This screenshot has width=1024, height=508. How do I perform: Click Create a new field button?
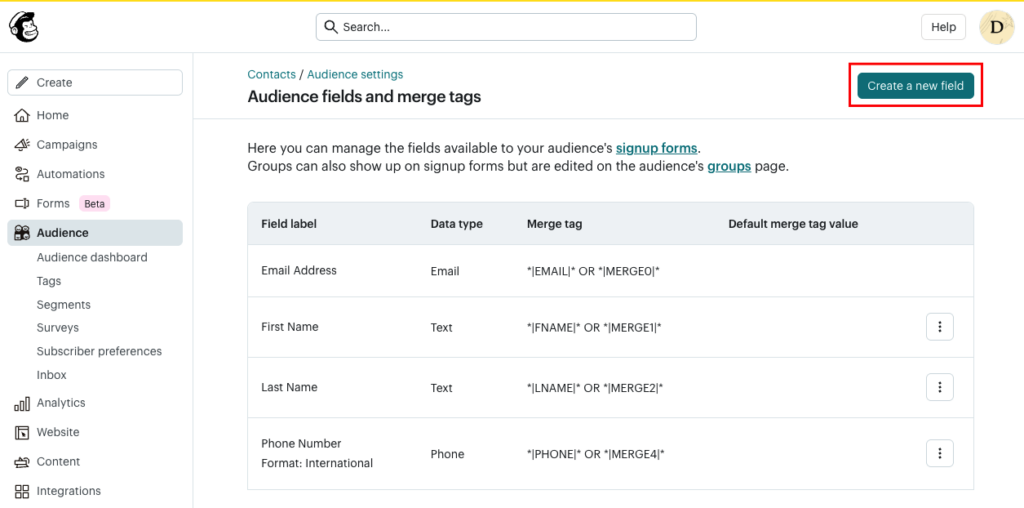coord(915,86)
